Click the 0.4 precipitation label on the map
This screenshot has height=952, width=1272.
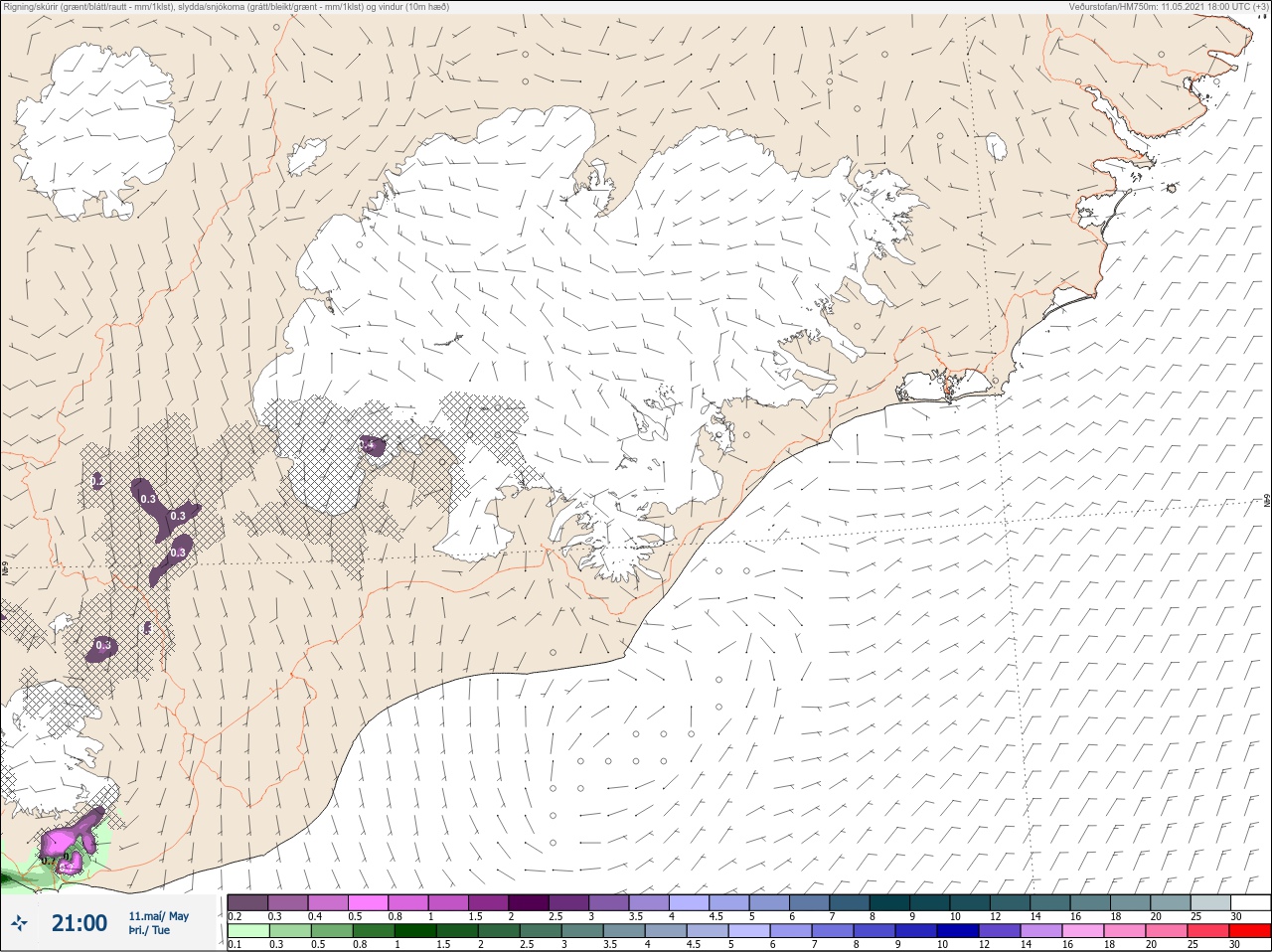point(367,445)
